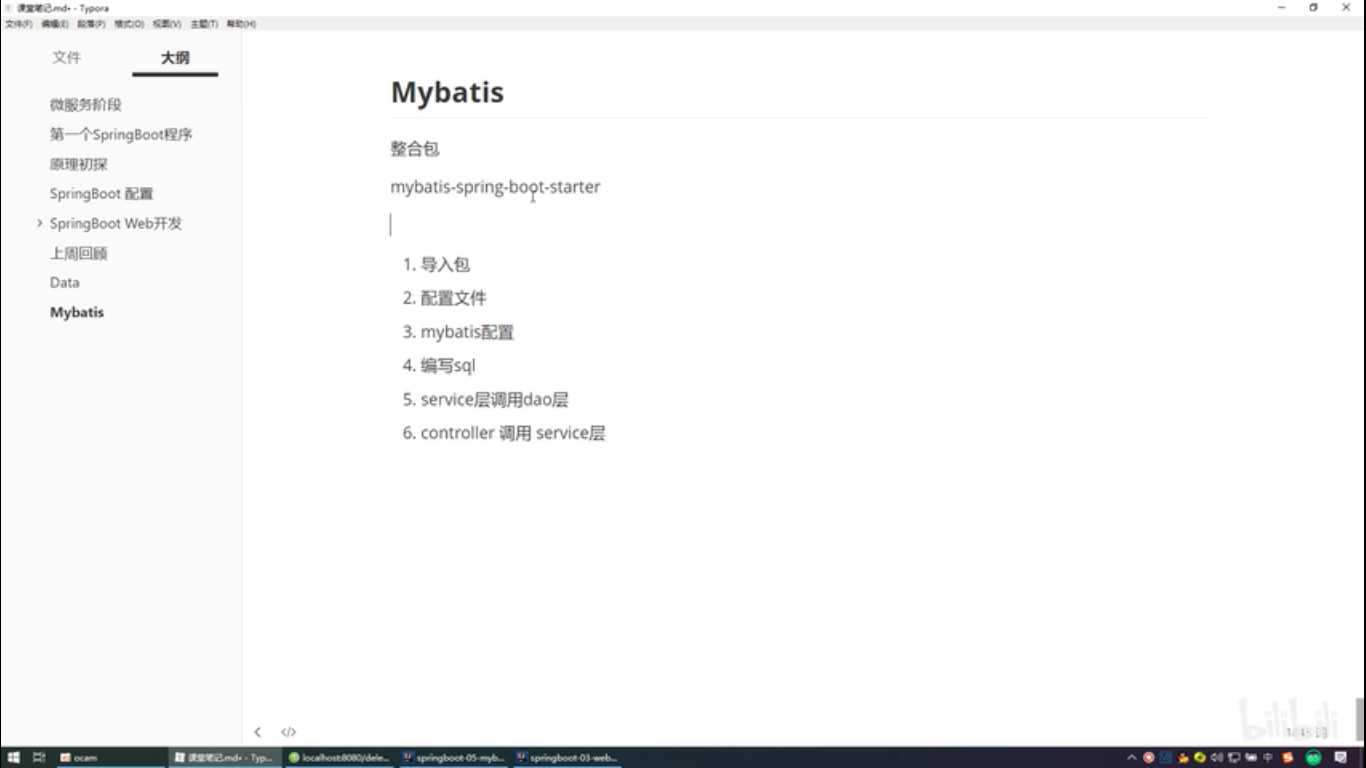Image resolution: width=1366 pixels, height=768 pixels.
Task: Click list item service层调用dao层
Action: coord(495,400)
